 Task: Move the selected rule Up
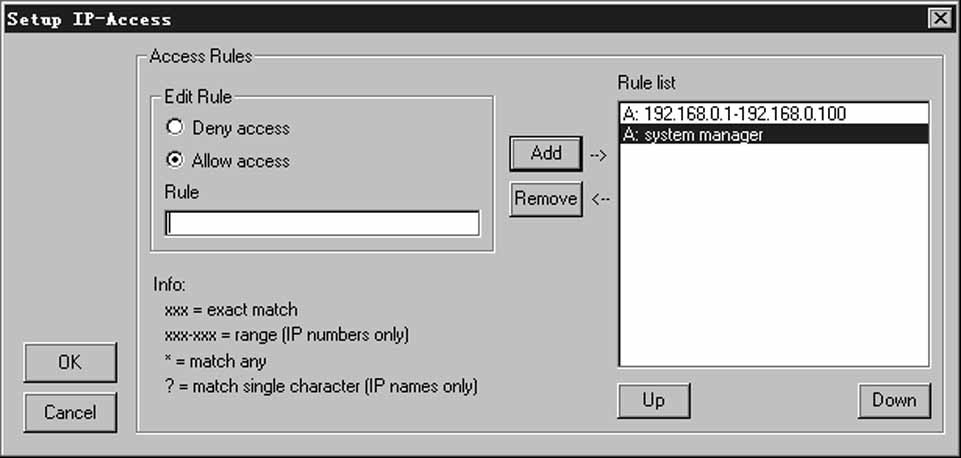pyautogui.click(x=653, y=400)
